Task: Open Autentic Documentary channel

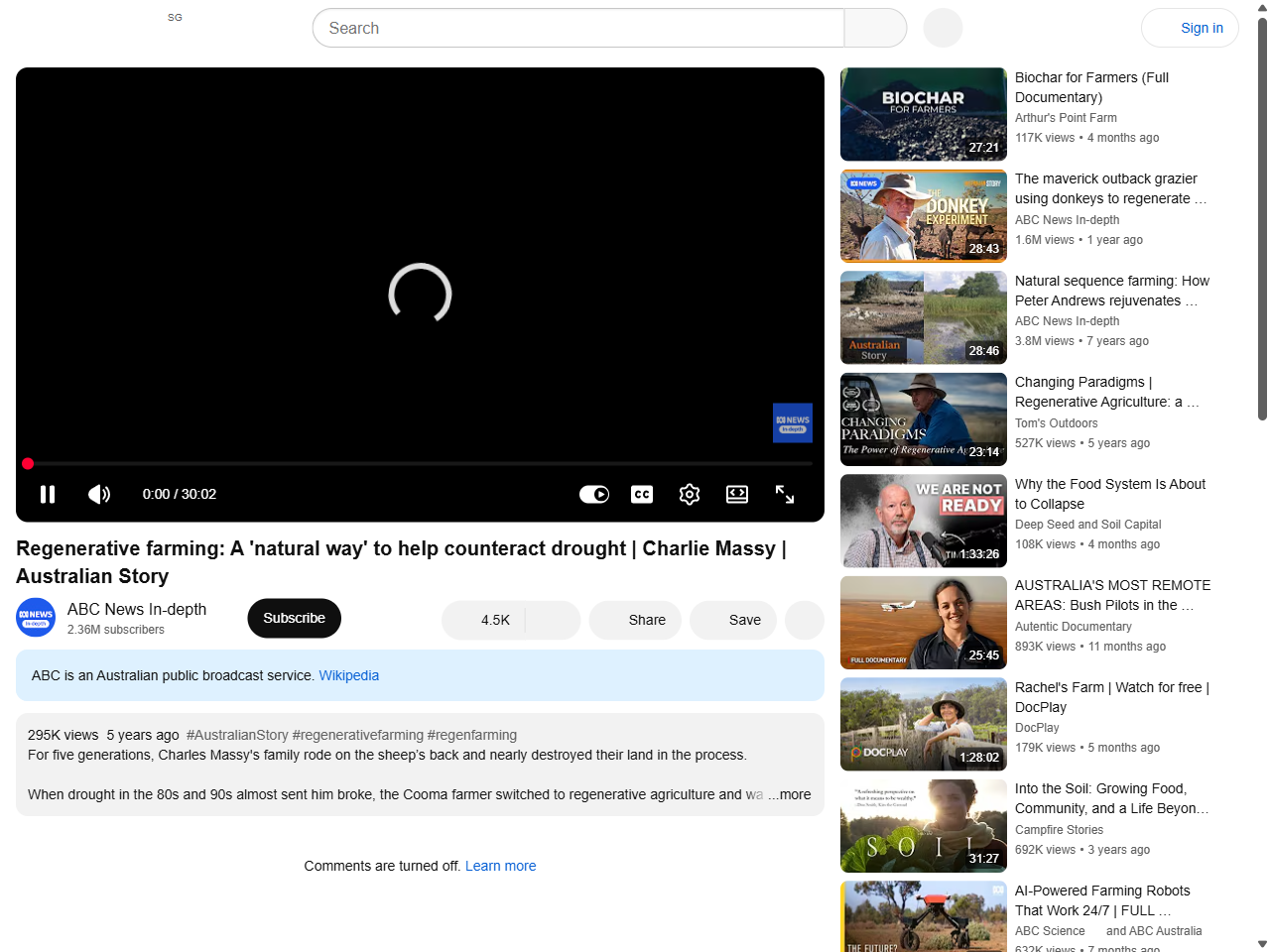Action: pyautogui.click(x=1073, y=627)
